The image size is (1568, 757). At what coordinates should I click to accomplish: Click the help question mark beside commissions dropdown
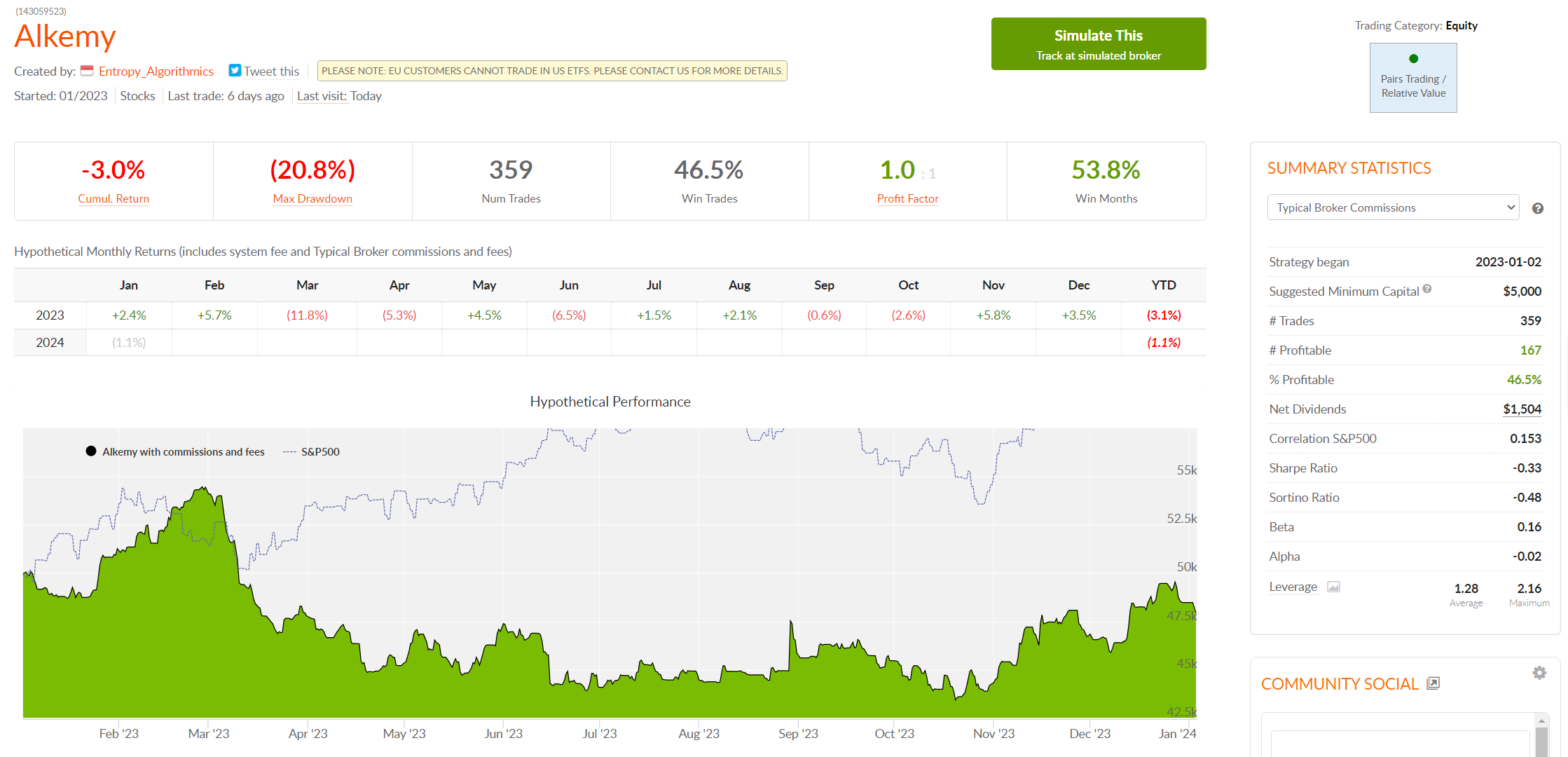(x=1538, y=208)
